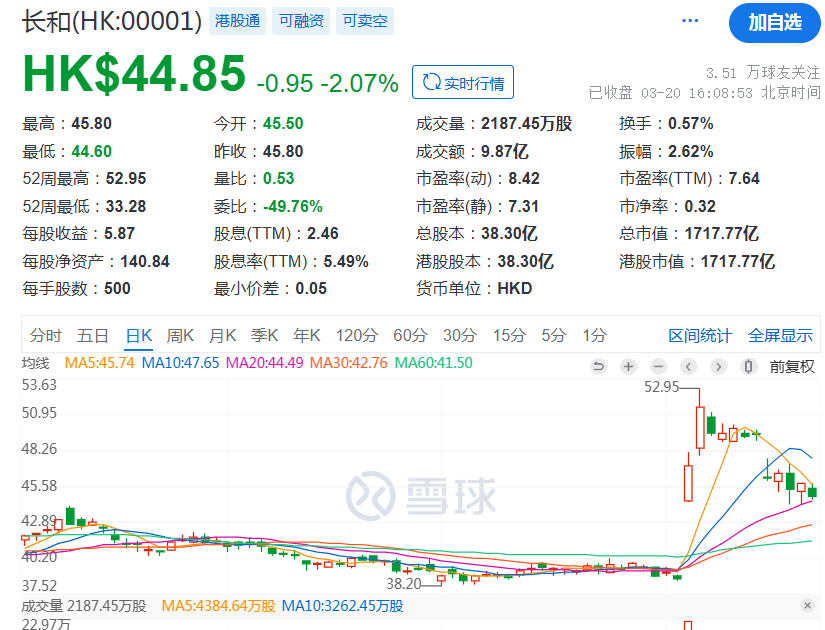This screenshot has width=825, height=630.
Task: Click the 可卖空 badge
Action: [x=363, y=19]
